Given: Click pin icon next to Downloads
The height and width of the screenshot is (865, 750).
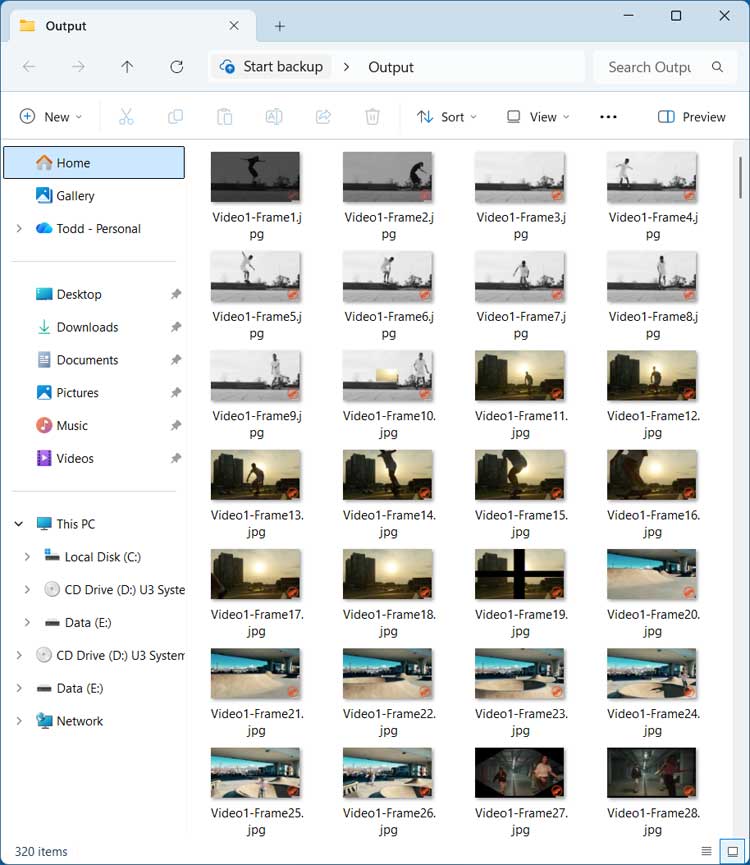Looking at the screenshot, I should pos(176,327).
